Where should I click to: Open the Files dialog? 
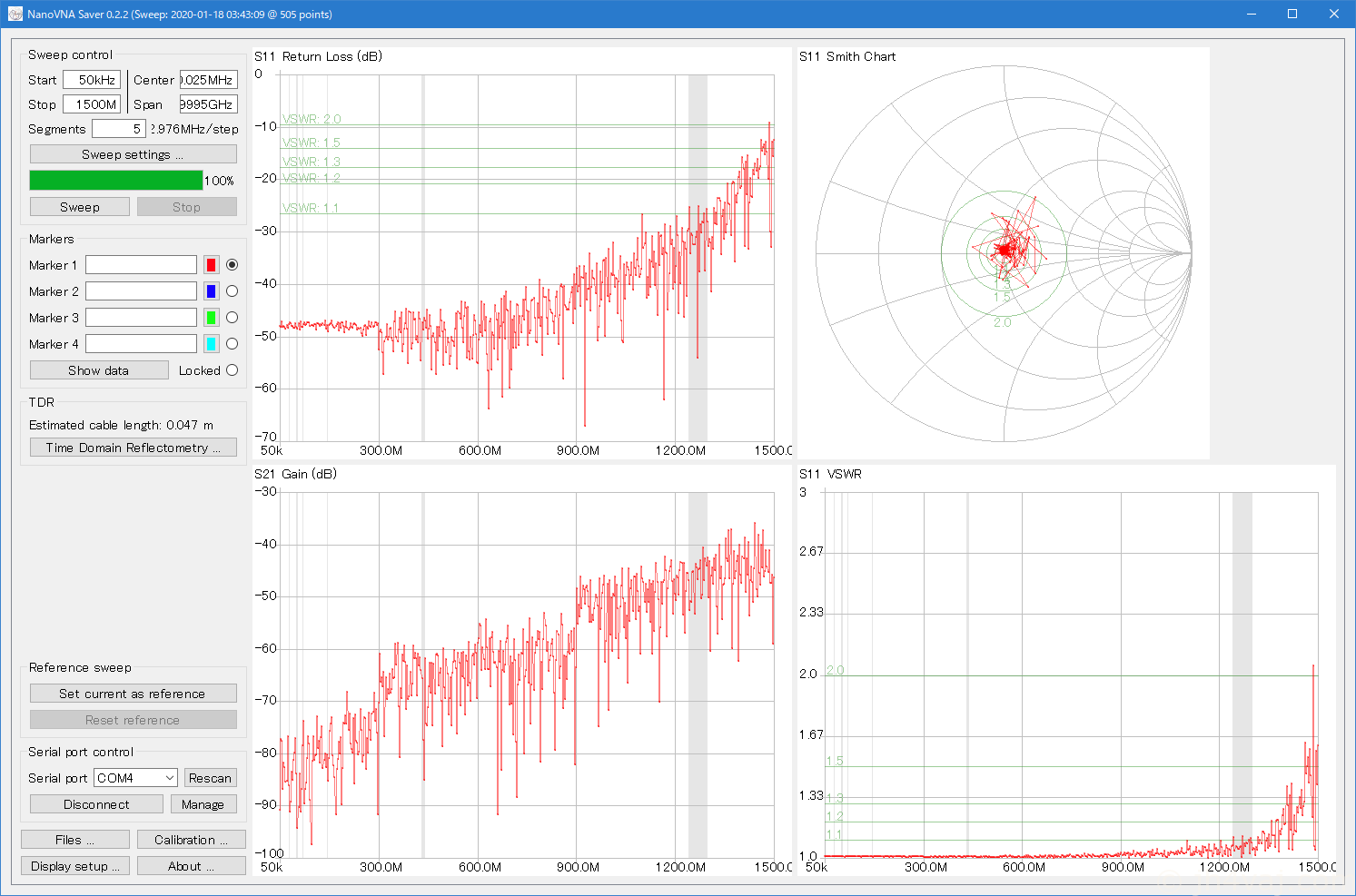tap(75, 840)
